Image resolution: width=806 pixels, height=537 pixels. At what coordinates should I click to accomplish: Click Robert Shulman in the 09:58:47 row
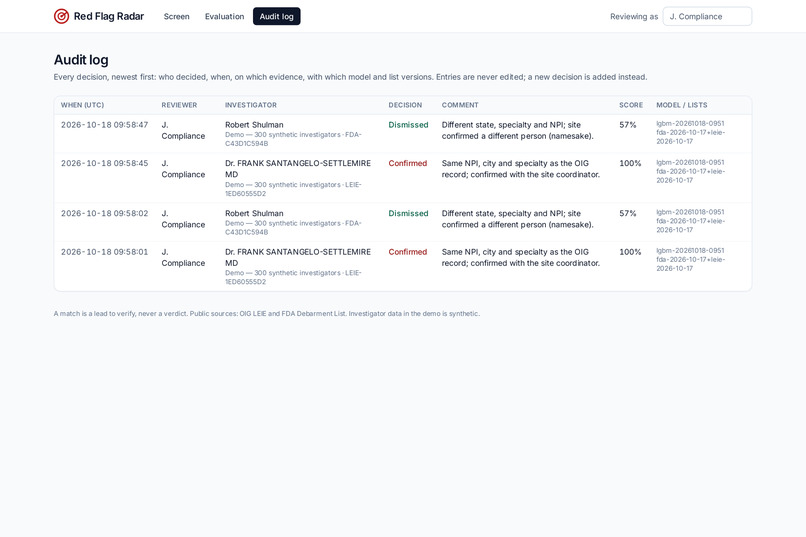tap(254, 125)
